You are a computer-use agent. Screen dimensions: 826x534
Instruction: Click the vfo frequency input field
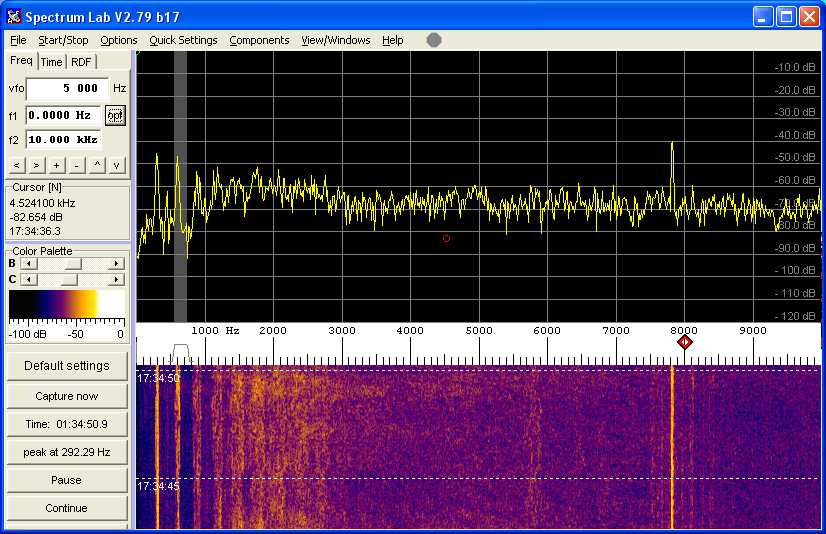67,88
